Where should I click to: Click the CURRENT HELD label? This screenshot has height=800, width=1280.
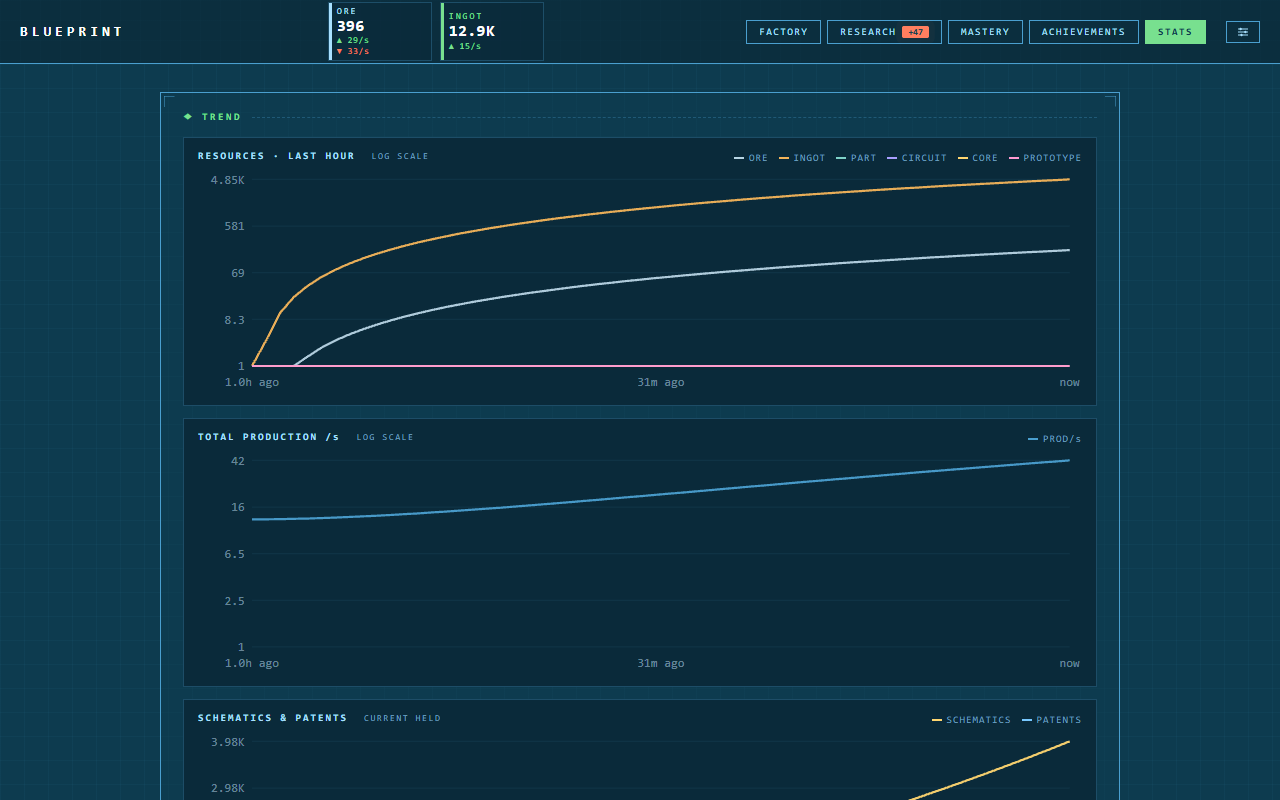coord(402,718)
